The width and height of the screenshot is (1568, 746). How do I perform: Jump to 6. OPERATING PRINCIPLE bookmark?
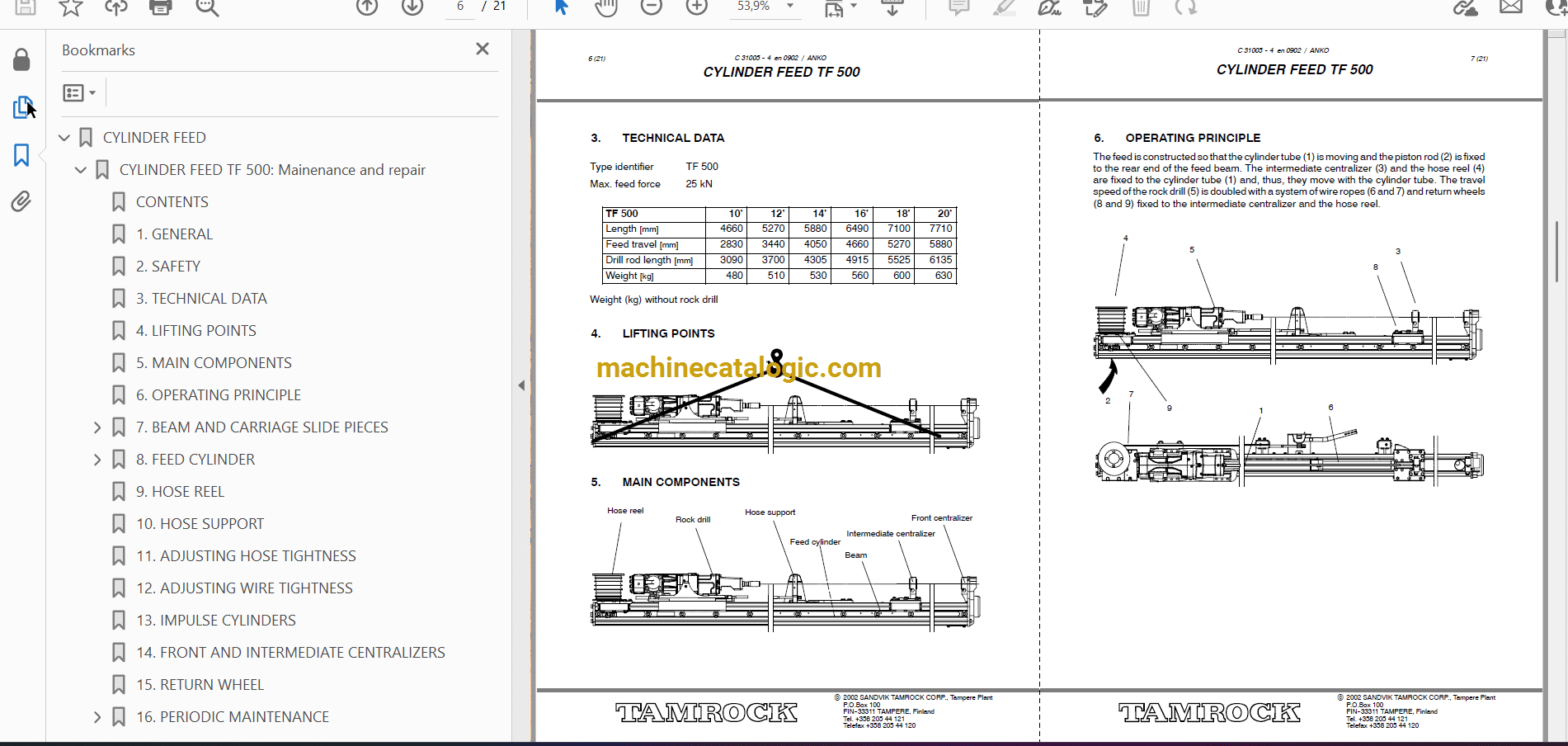(x=219, y=395)
